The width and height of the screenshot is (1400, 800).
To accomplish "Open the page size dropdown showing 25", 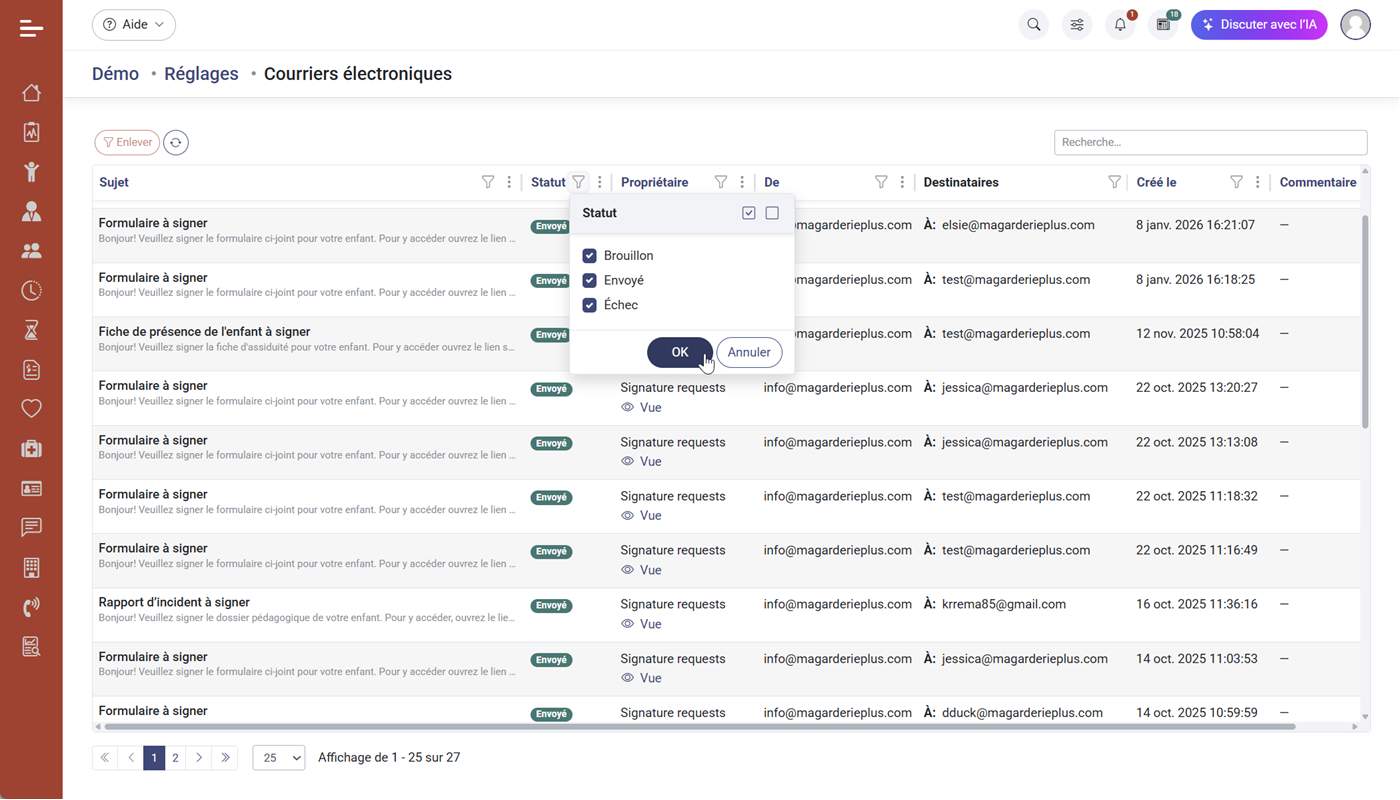I will 279,758.
